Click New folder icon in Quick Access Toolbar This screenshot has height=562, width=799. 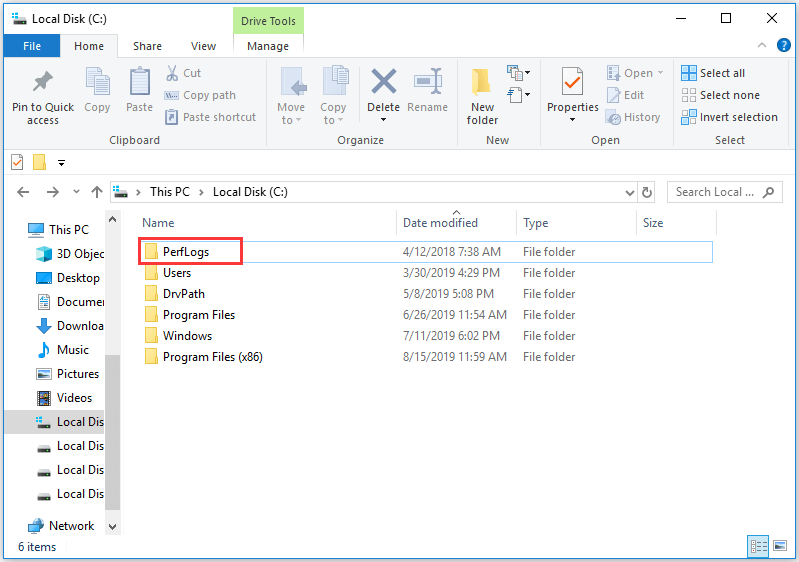coord(39,163)
